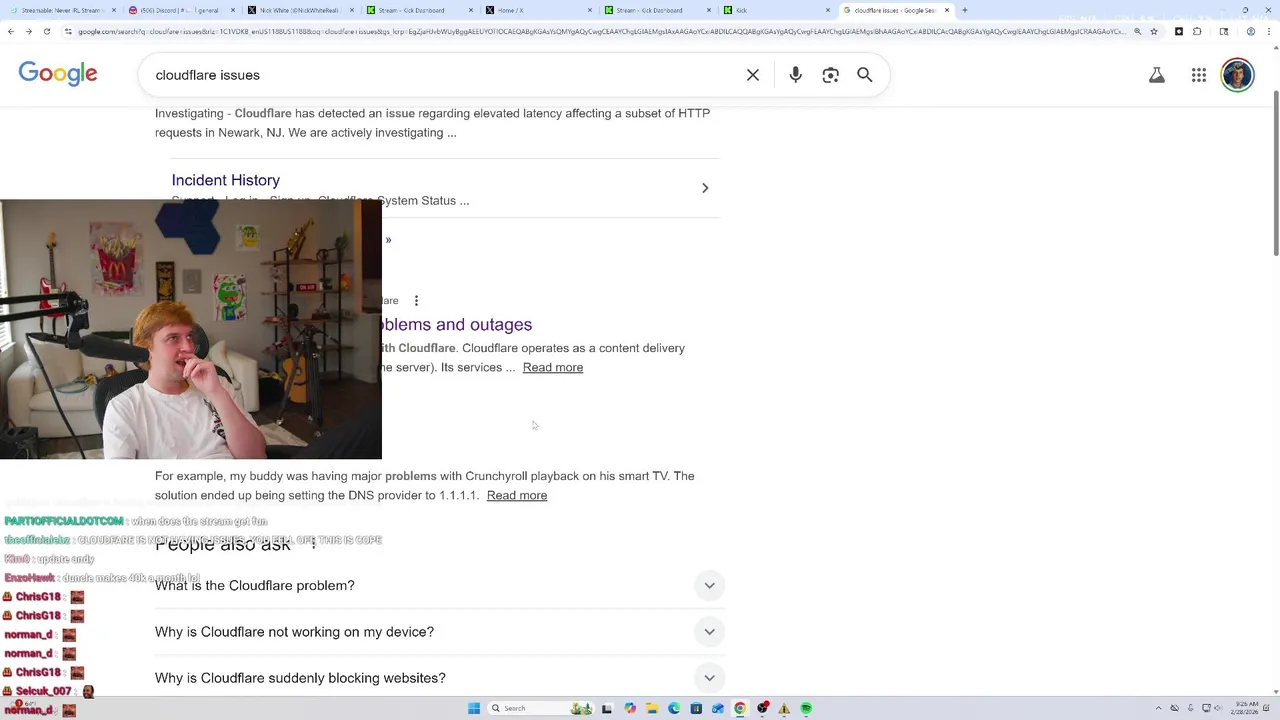Click the webcam overlay video

pyautogui.click(x=191, y=330)
